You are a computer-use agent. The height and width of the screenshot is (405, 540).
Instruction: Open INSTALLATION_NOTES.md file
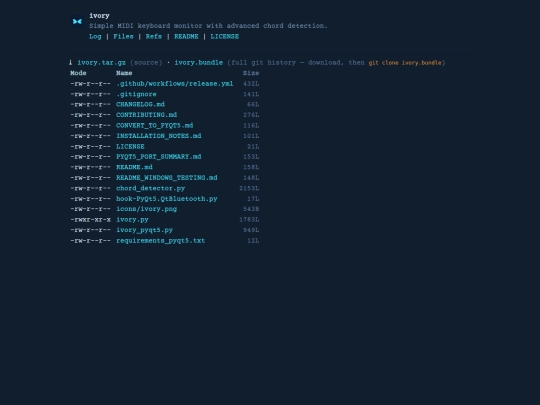pyautogui.click(x=159, y=136)
